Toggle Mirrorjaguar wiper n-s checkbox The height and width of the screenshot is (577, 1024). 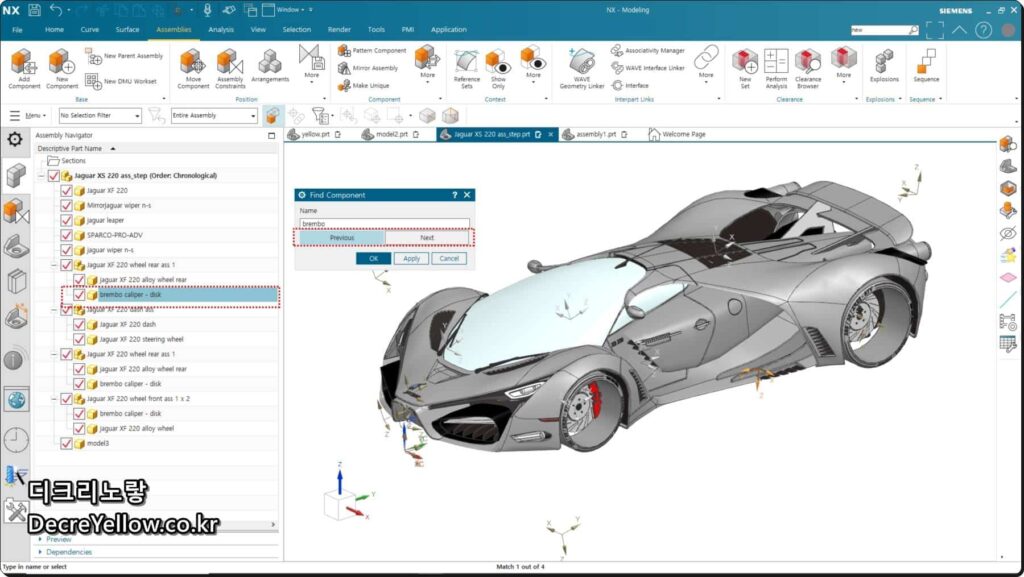click(66, 206)
